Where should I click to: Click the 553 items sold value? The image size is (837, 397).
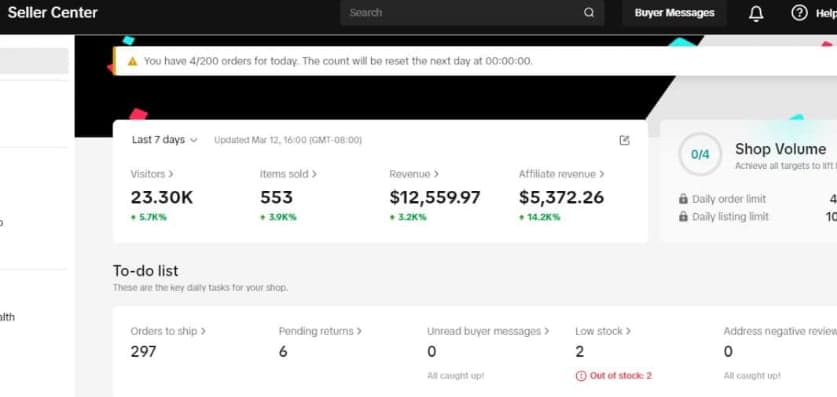[x=277, y=197]
